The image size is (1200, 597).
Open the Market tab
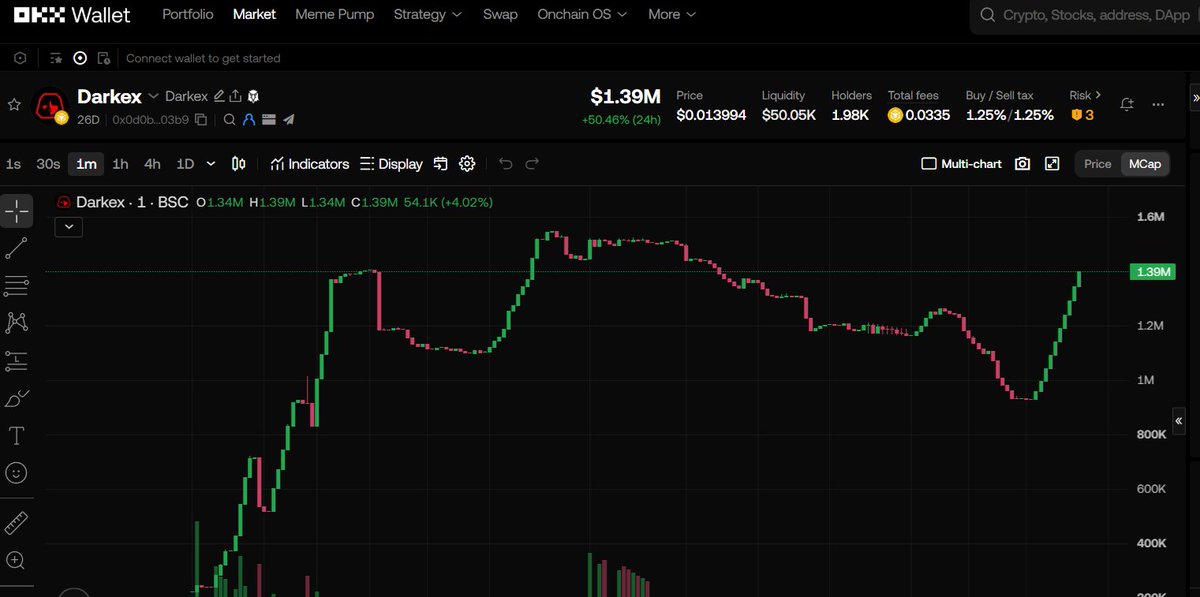coord(254,14)
